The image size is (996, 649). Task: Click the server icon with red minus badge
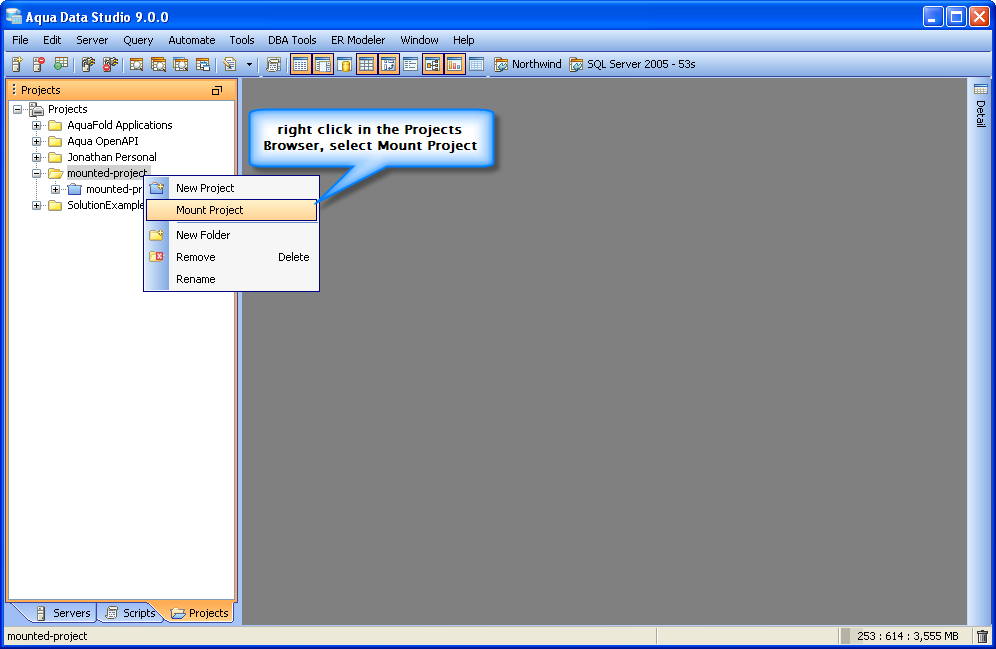coord(39,64)
